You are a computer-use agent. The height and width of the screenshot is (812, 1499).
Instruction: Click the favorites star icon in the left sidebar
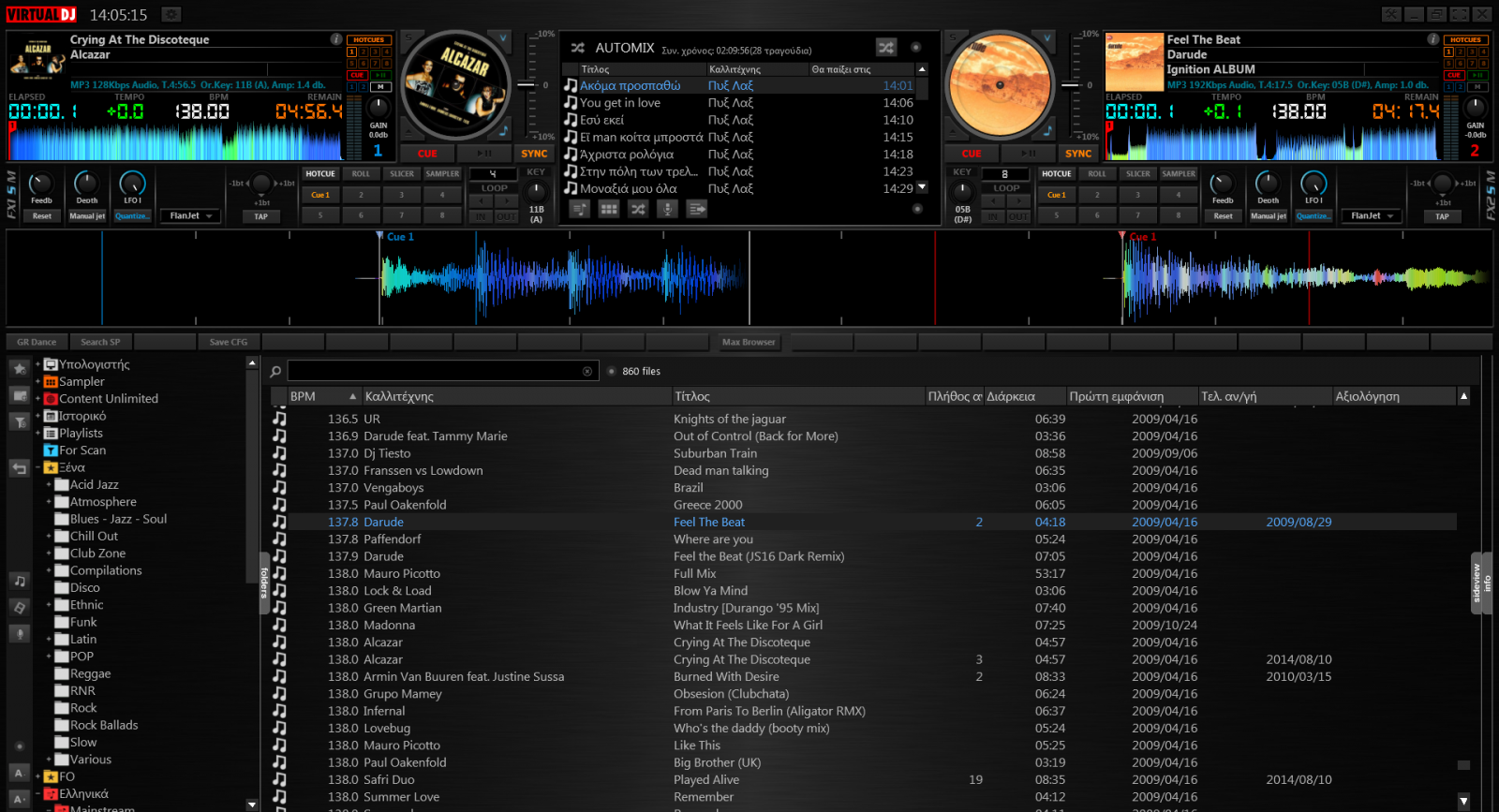coord(19,368)
